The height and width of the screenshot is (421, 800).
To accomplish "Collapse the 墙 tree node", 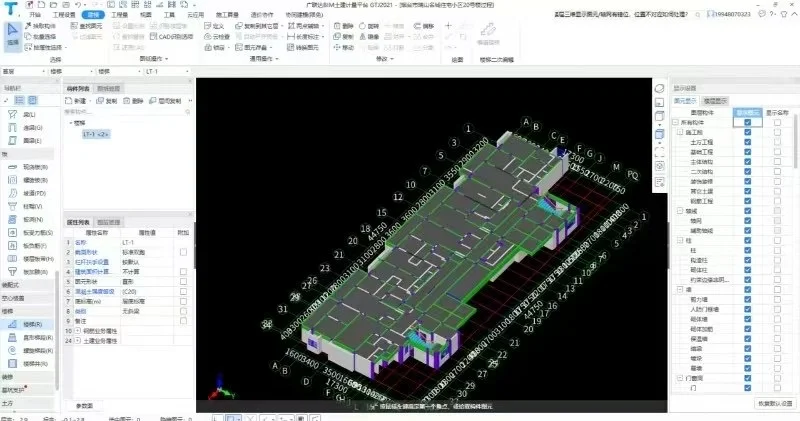I will click(x=680, y=289).
